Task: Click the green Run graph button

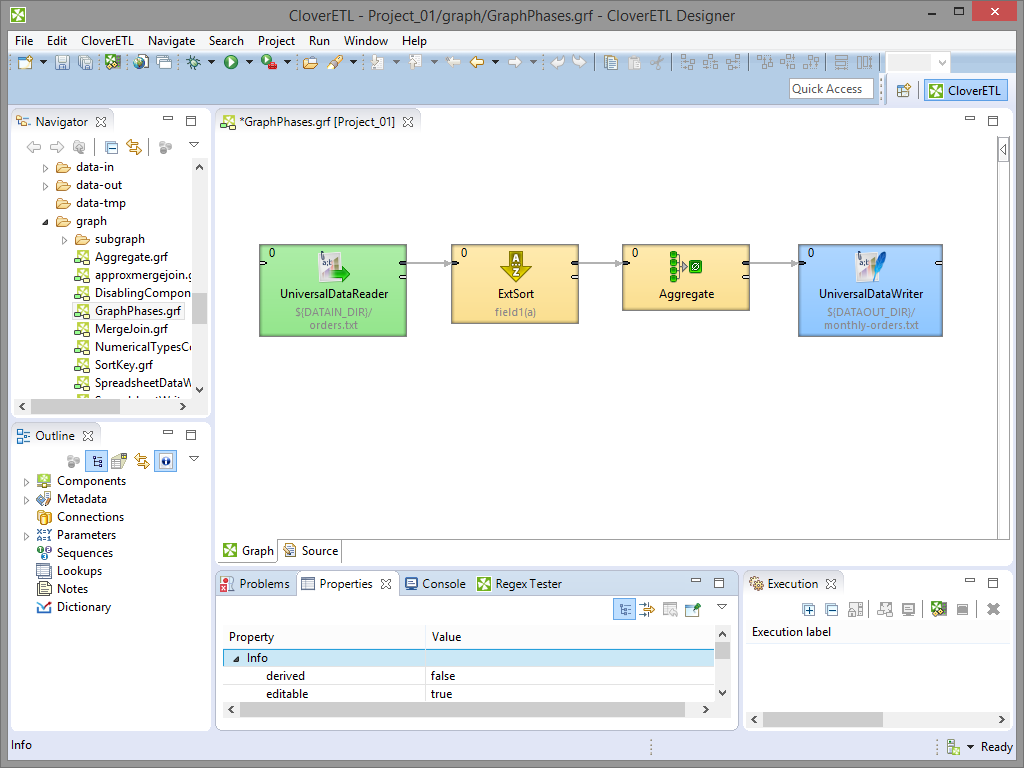Action: [x=231, y=63]
